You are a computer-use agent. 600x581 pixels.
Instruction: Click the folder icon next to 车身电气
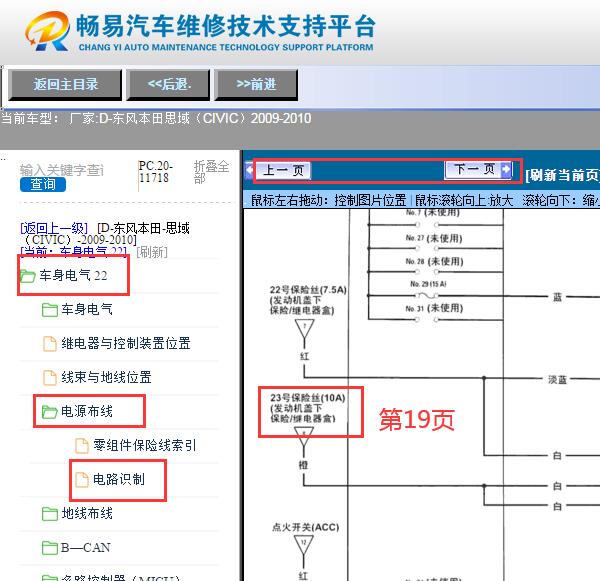coord(50,310)
